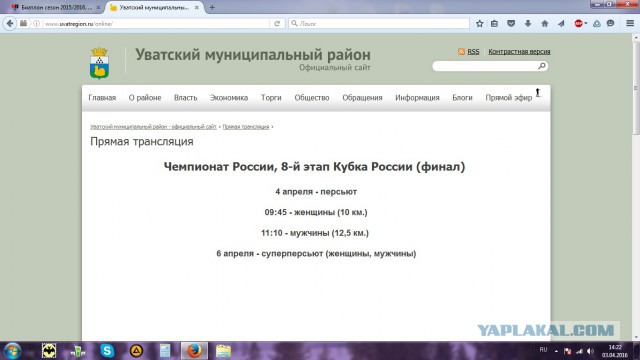Open the Торги menu item
The image size is (640, 360).
coord(271,98)
